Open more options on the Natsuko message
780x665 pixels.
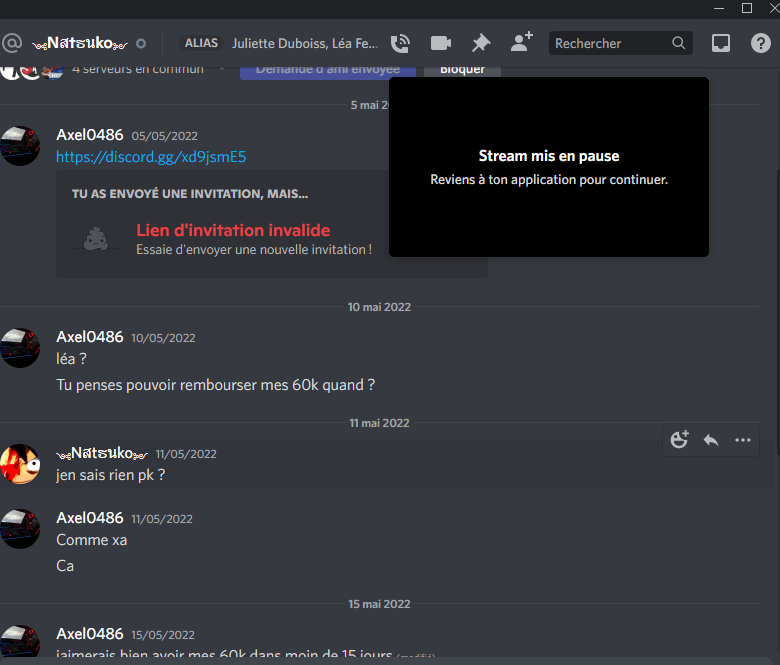743,440
